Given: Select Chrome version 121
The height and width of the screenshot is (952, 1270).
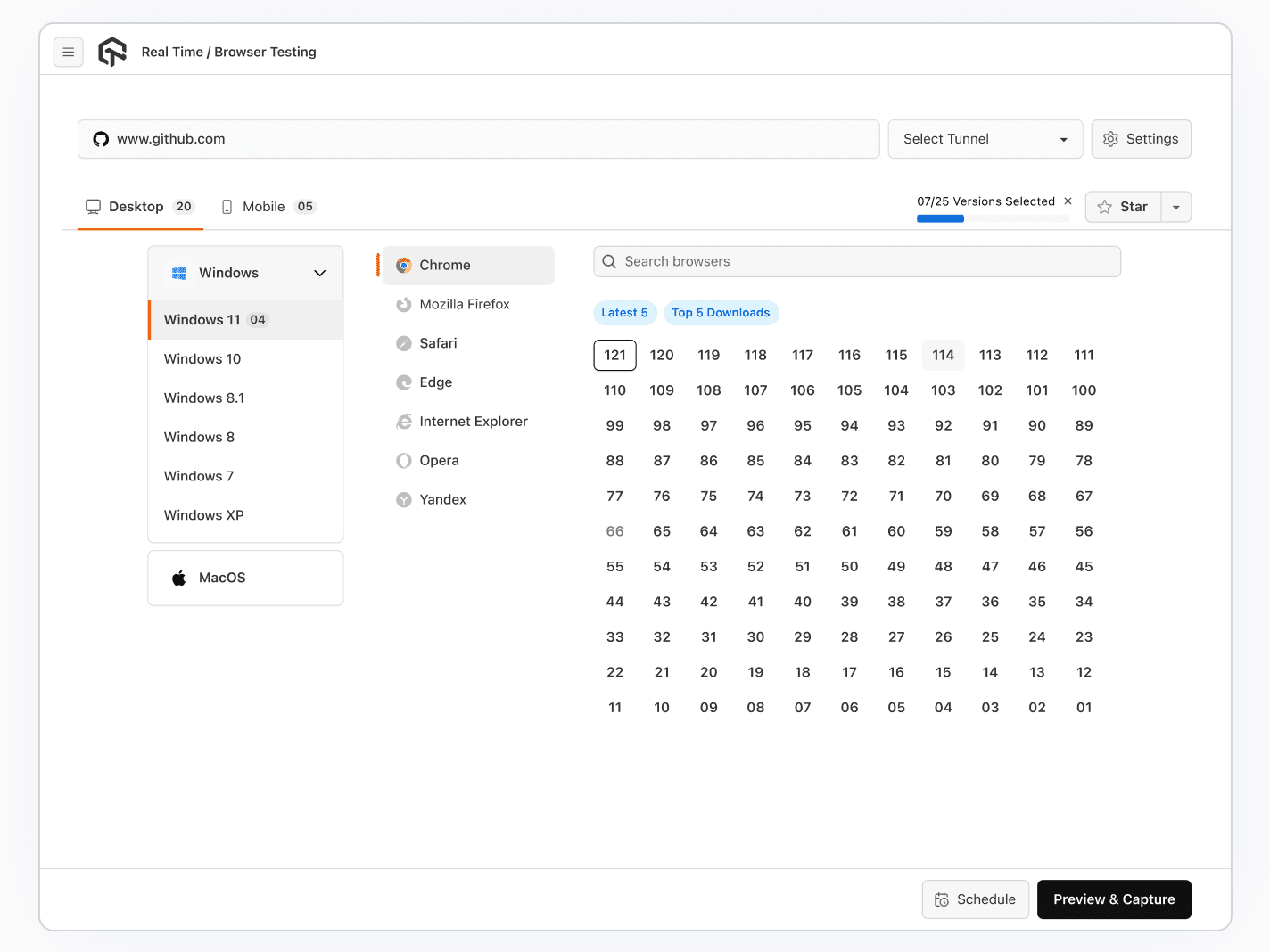Looking at the screenshot, I should pyautogui.click(x=614, y=355).
